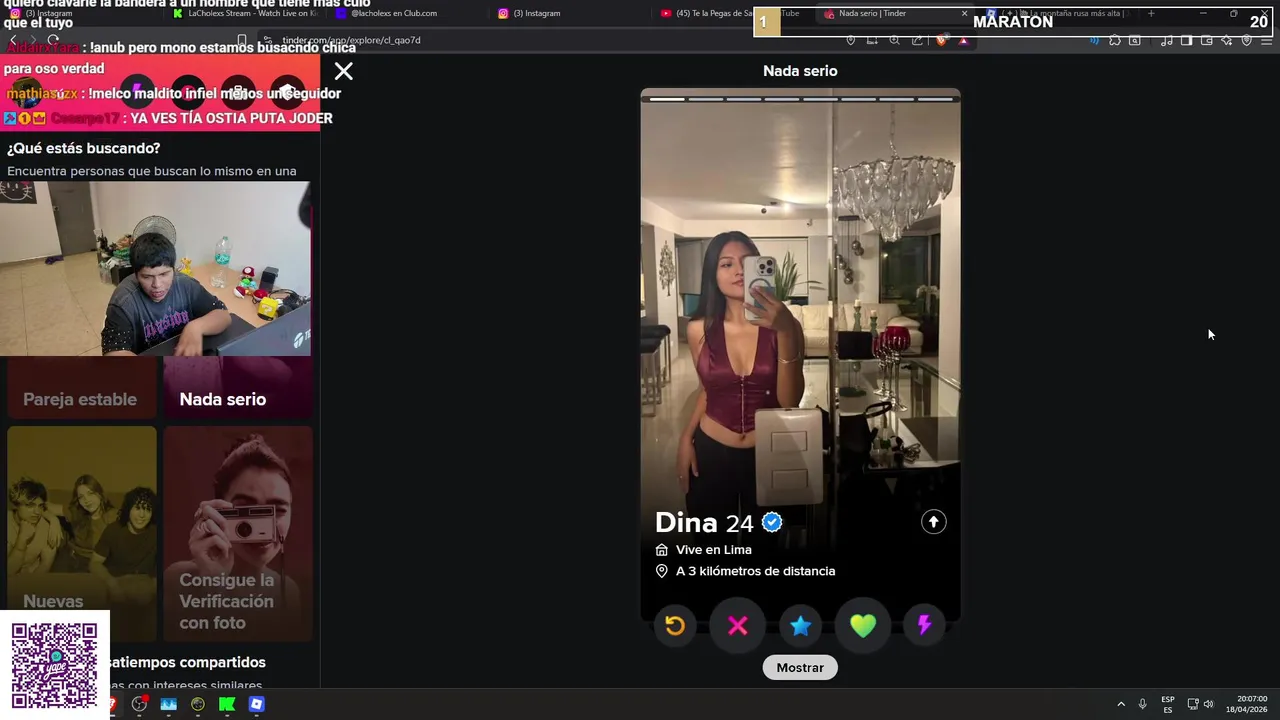The height and width of the screenshot is (720, 1280).
Task: Click Dina's blue verified badge
Action: [772, 522]
